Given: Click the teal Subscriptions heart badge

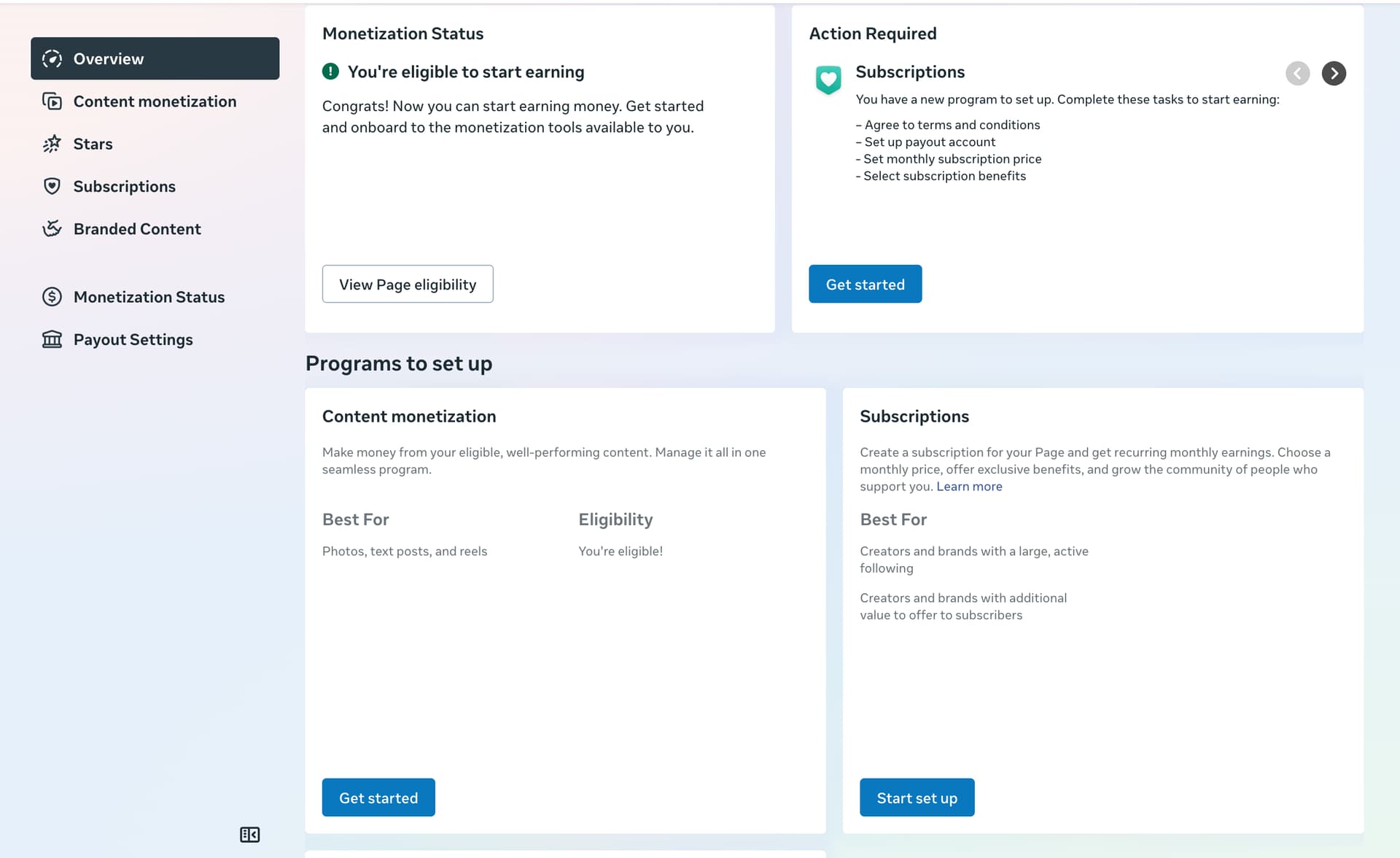Looking at the screenshot, I should pyautogui.click(x=828, y=80).
